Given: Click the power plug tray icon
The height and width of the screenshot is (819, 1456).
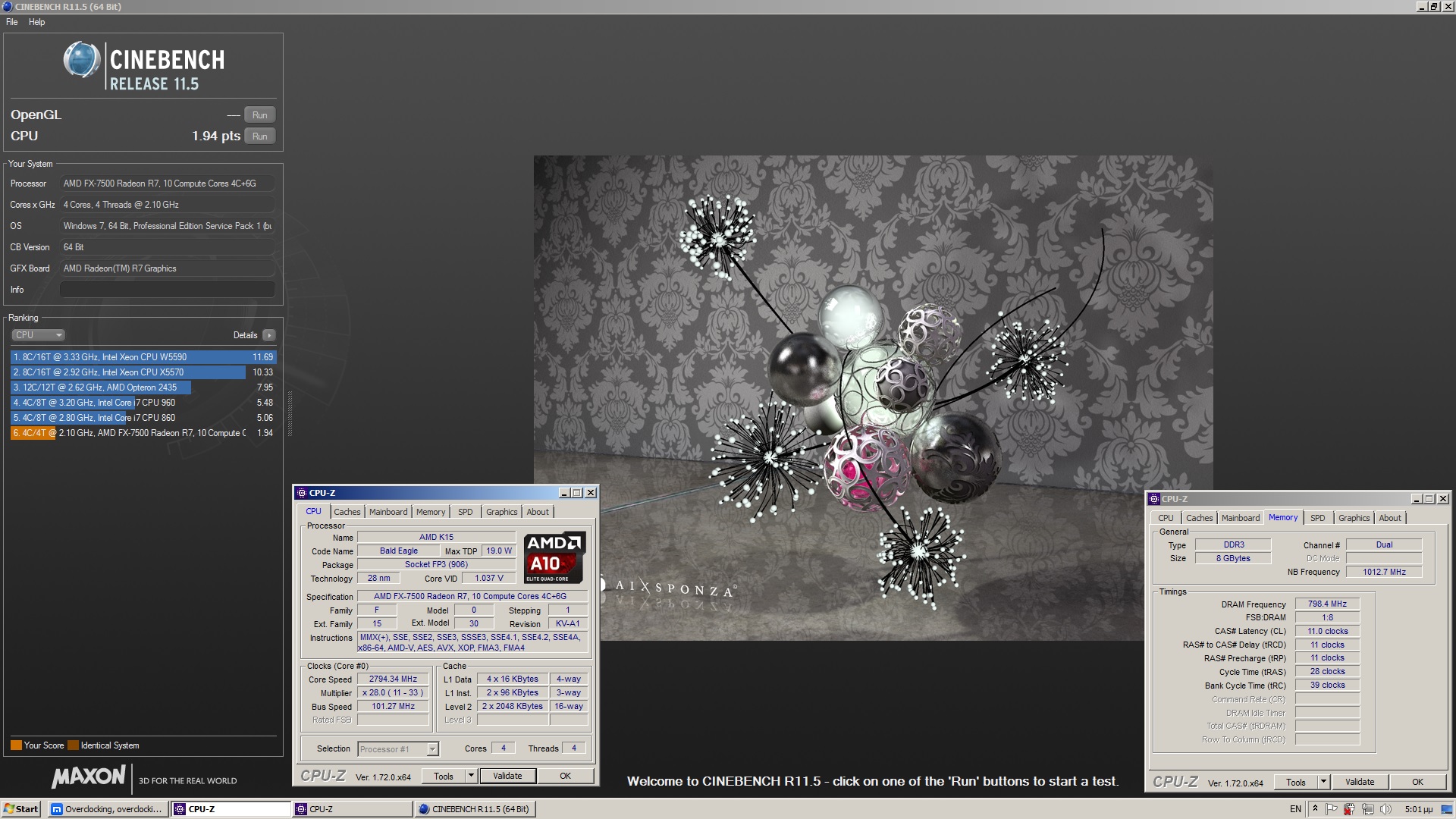Looking at the screenshot, I should click(1349, 809).
